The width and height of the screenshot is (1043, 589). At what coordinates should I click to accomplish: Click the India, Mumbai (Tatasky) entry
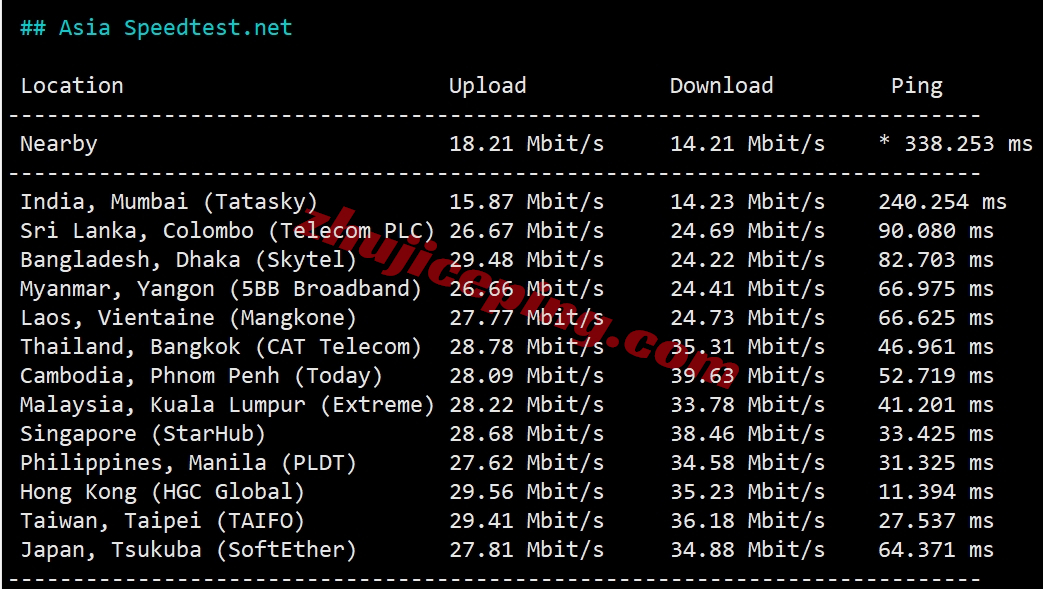click(x=169, y=202)
